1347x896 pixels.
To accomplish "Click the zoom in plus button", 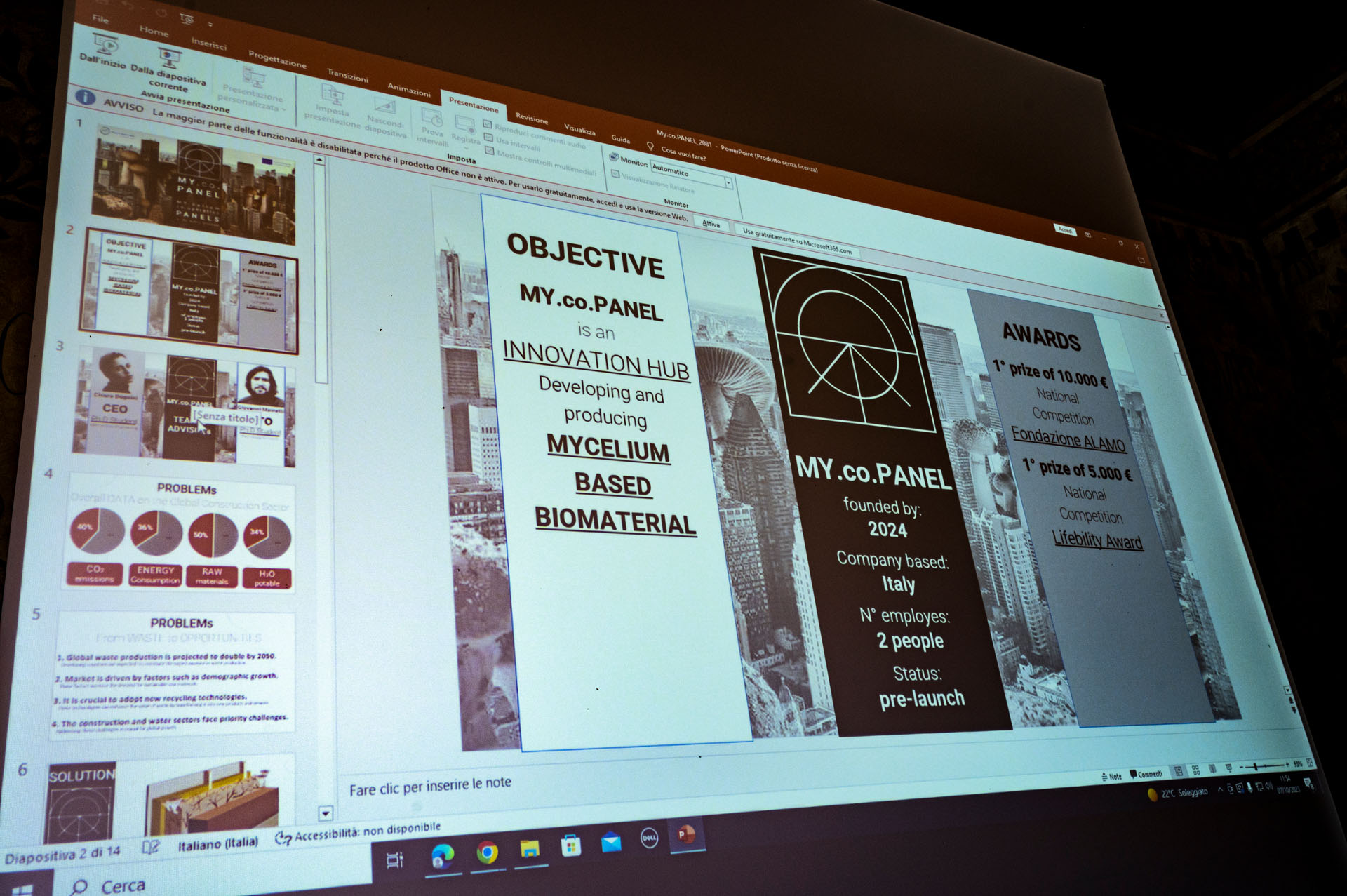I will [x=1287, y=764].
